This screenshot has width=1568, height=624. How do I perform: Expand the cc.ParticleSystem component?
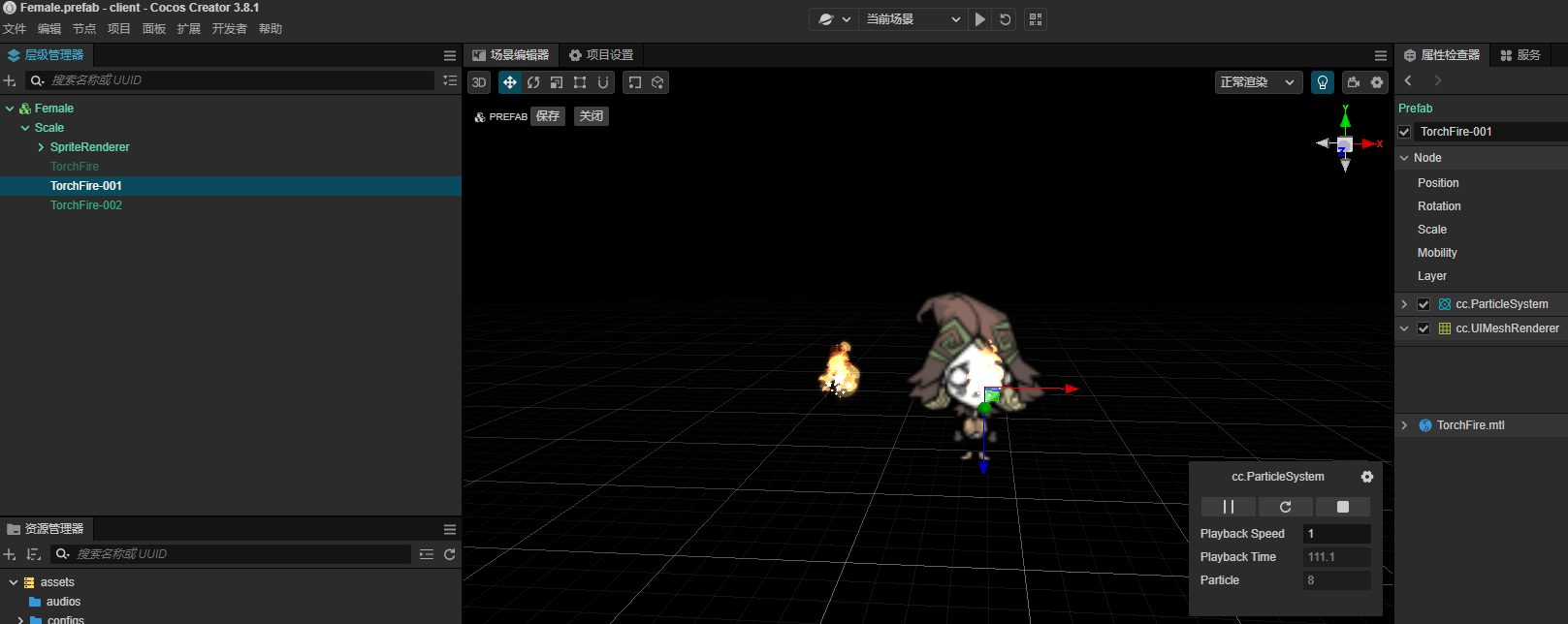1404,304
